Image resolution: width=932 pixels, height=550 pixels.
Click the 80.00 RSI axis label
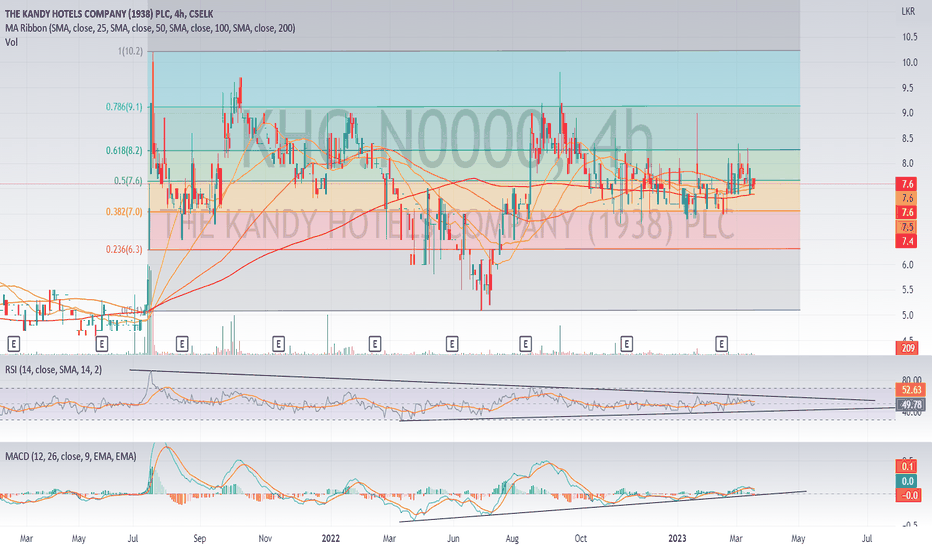pos(912,380)
